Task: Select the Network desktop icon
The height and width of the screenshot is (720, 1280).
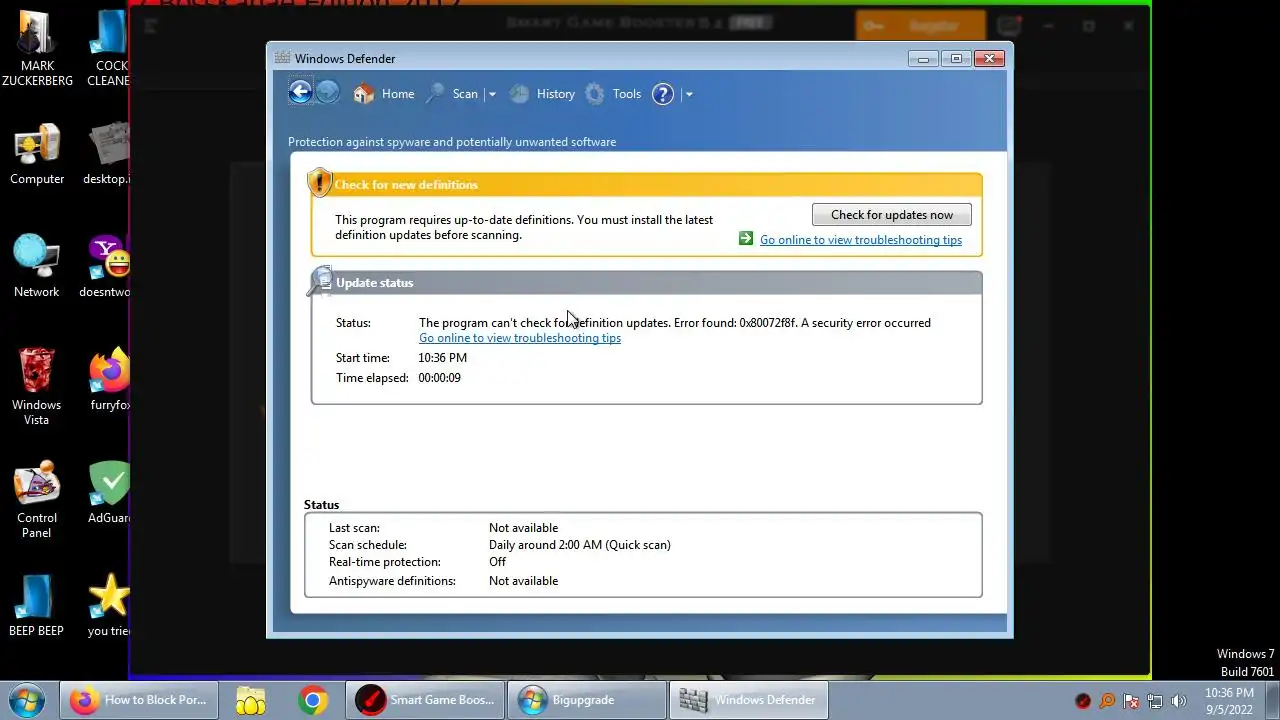Action: tap(37, 266)
